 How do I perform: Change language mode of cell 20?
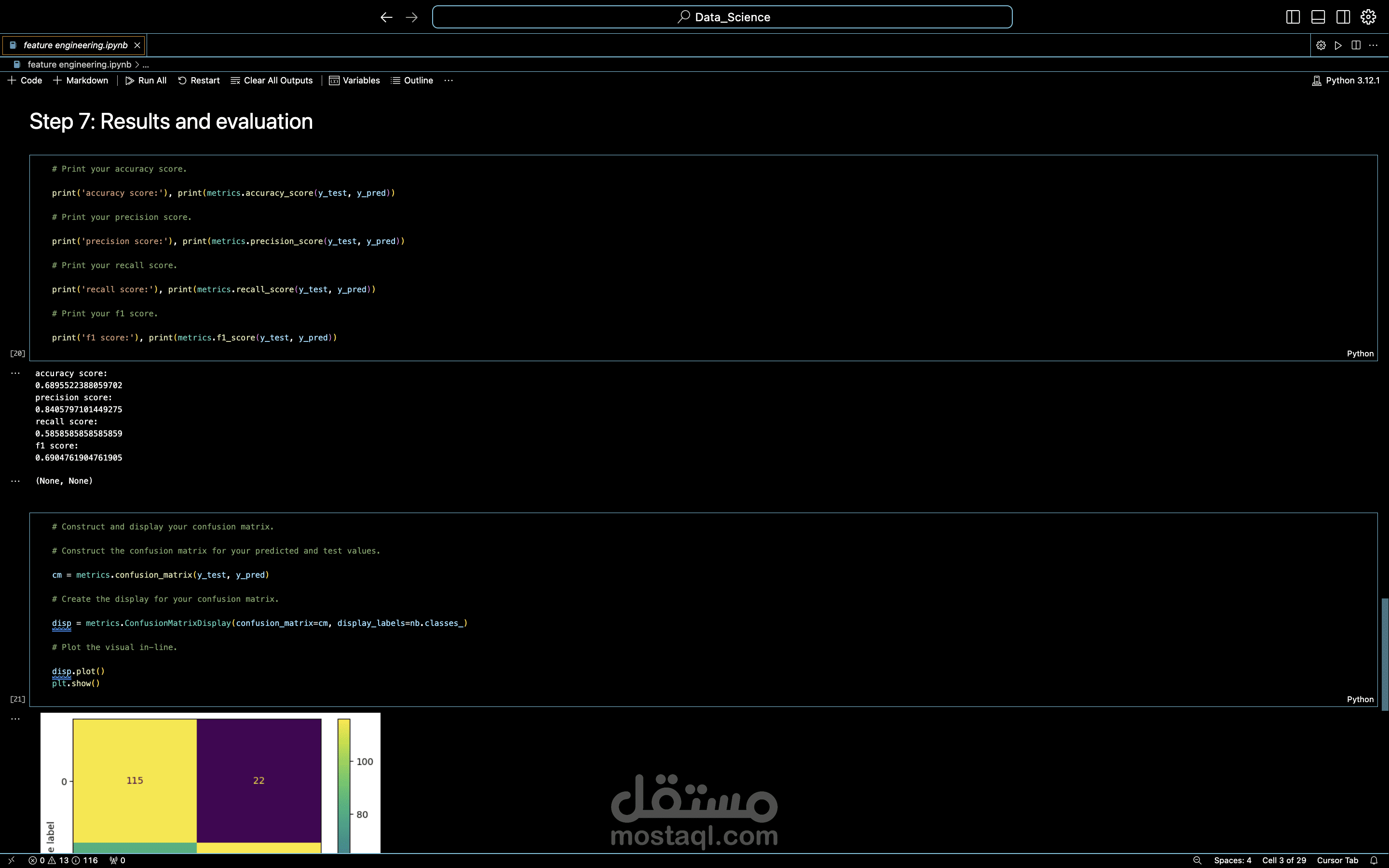click(x=1360, y=353)
